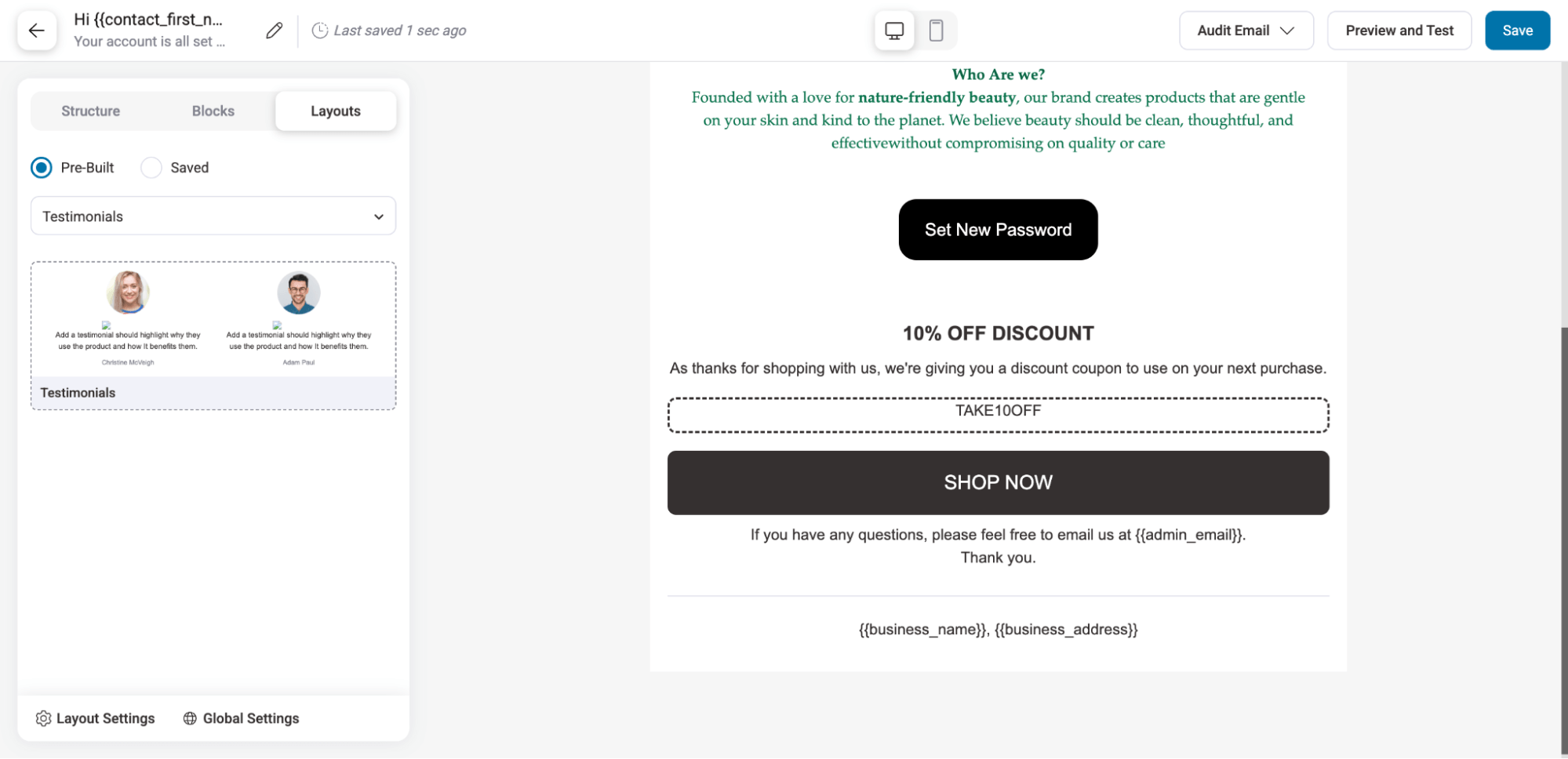Click the Preview and Test button
The image size is (1568, 759).
coord(1399,31)
